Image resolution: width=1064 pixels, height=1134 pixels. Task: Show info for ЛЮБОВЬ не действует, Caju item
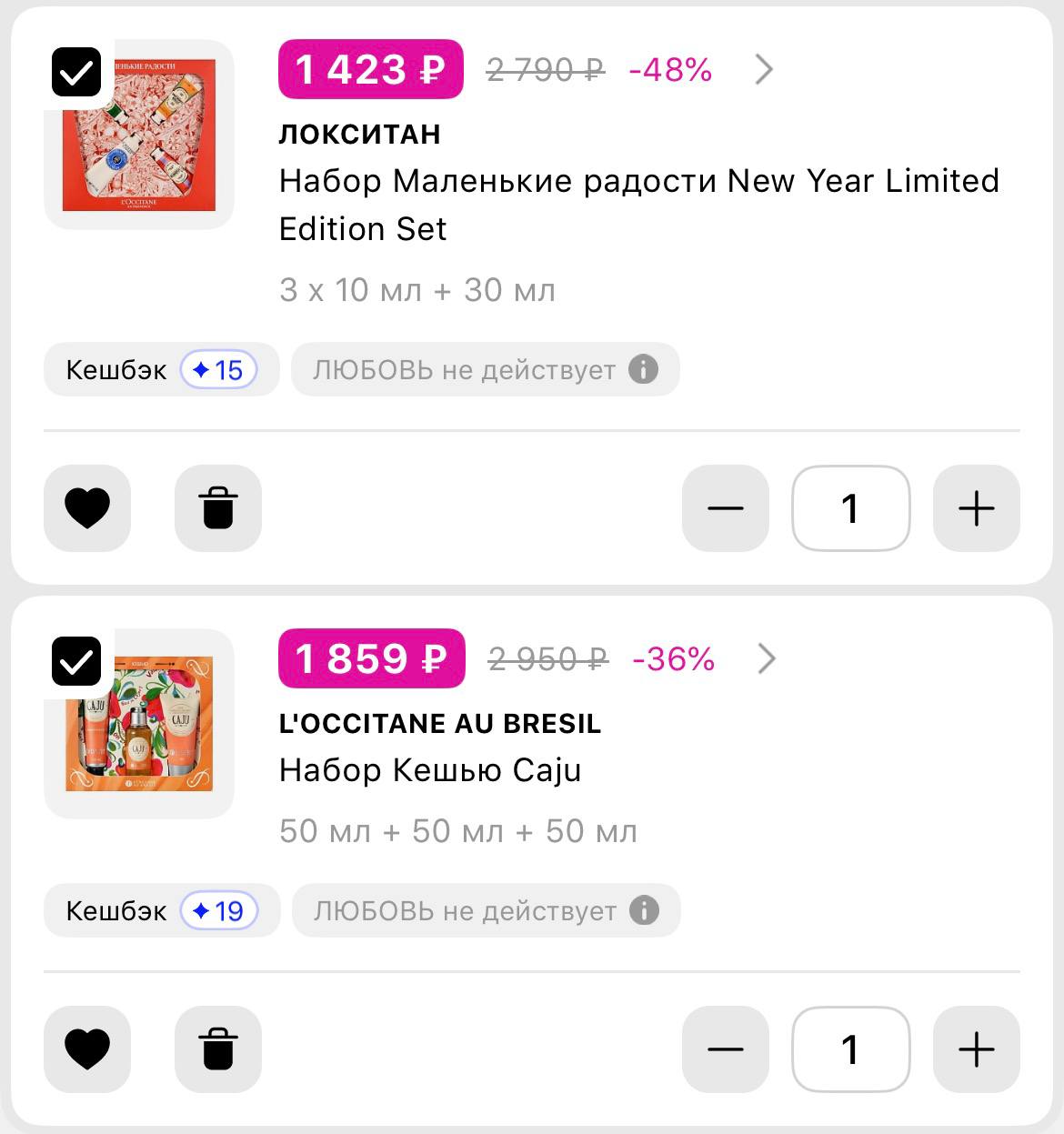pyautogui.click(x=644, y=910)
